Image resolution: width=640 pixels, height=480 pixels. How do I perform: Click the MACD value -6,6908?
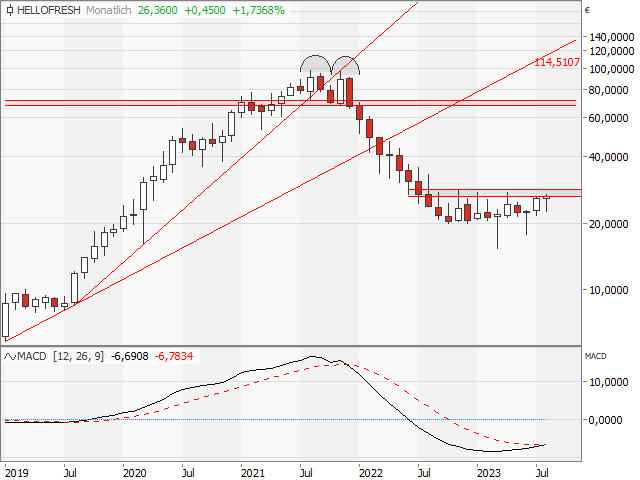[130, 356]
